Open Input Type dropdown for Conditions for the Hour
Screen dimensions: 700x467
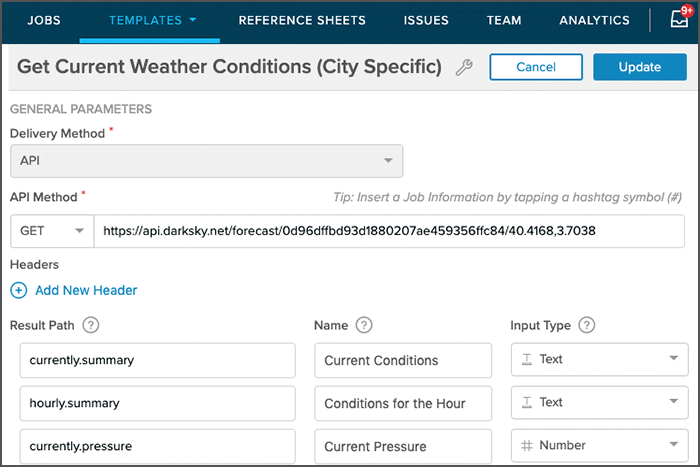coord(599,402)
